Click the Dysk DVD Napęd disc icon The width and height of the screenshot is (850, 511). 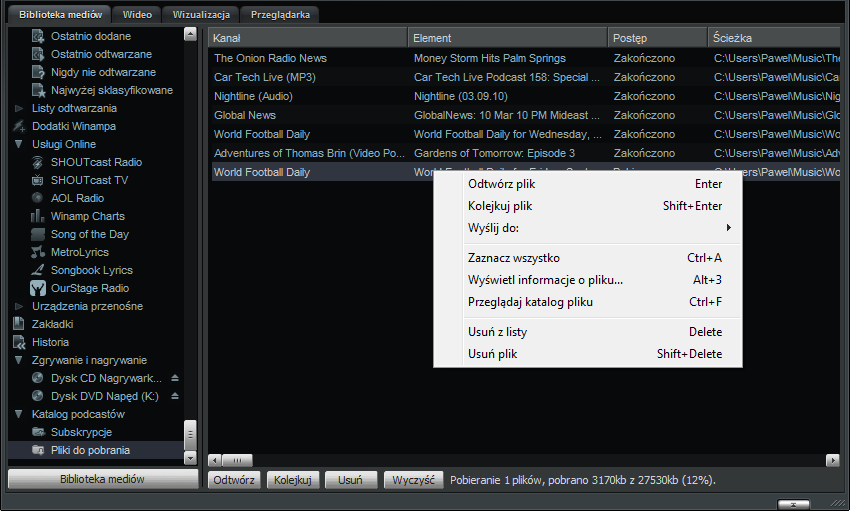click(37, 396)
